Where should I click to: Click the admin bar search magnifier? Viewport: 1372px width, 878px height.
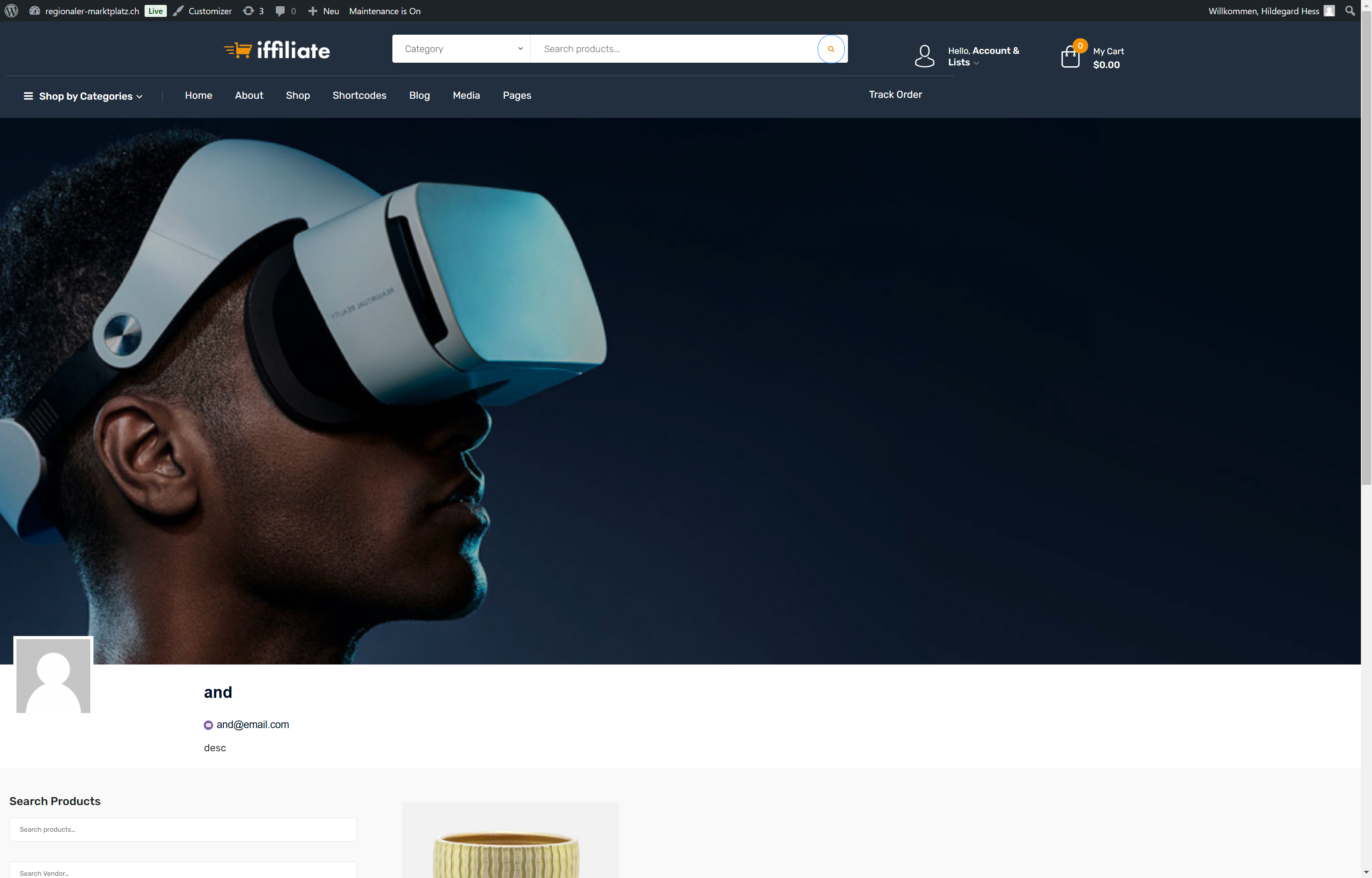pyautogui.click(x=1349, y=11)
